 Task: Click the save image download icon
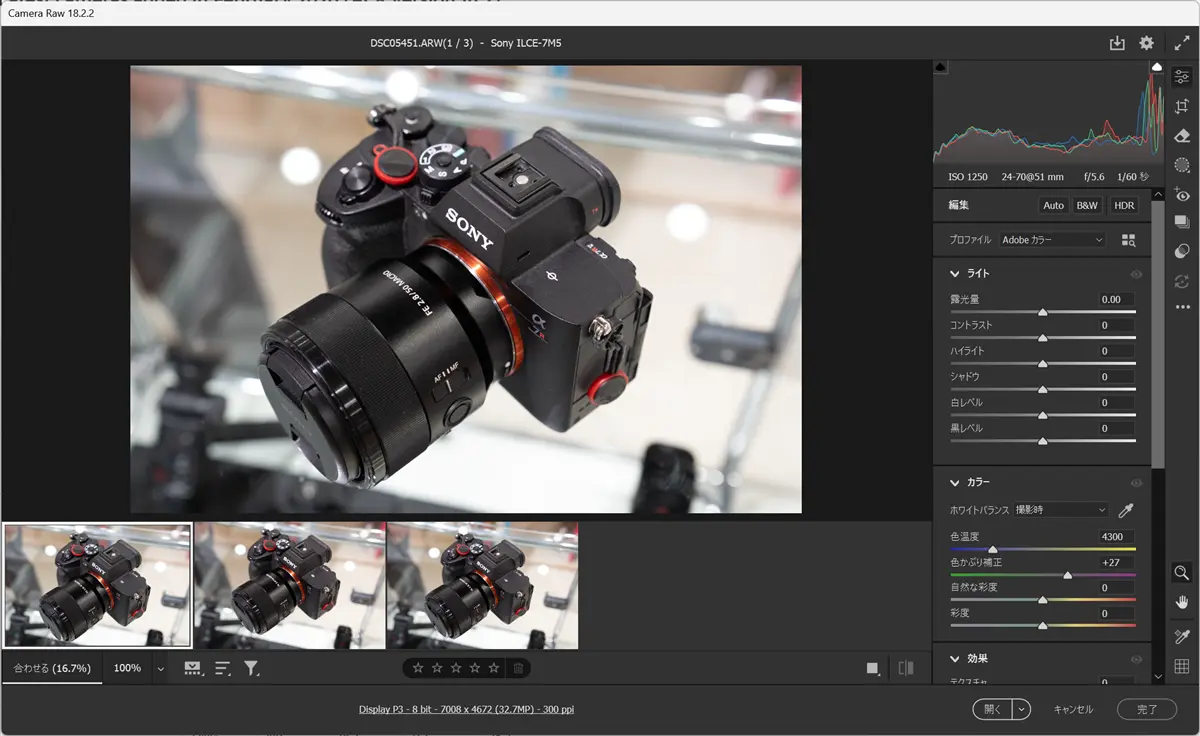pyautogui.click(x=1117, y=43)
